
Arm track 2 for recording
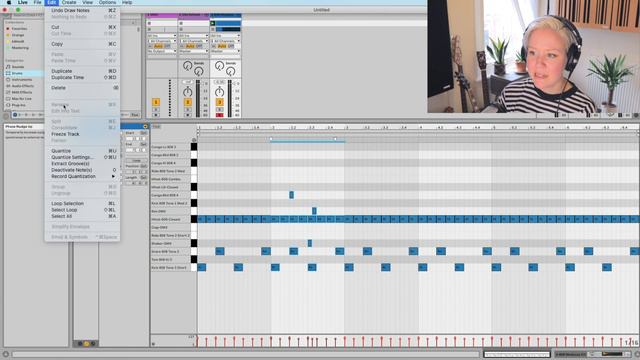(x=187, y=116)
